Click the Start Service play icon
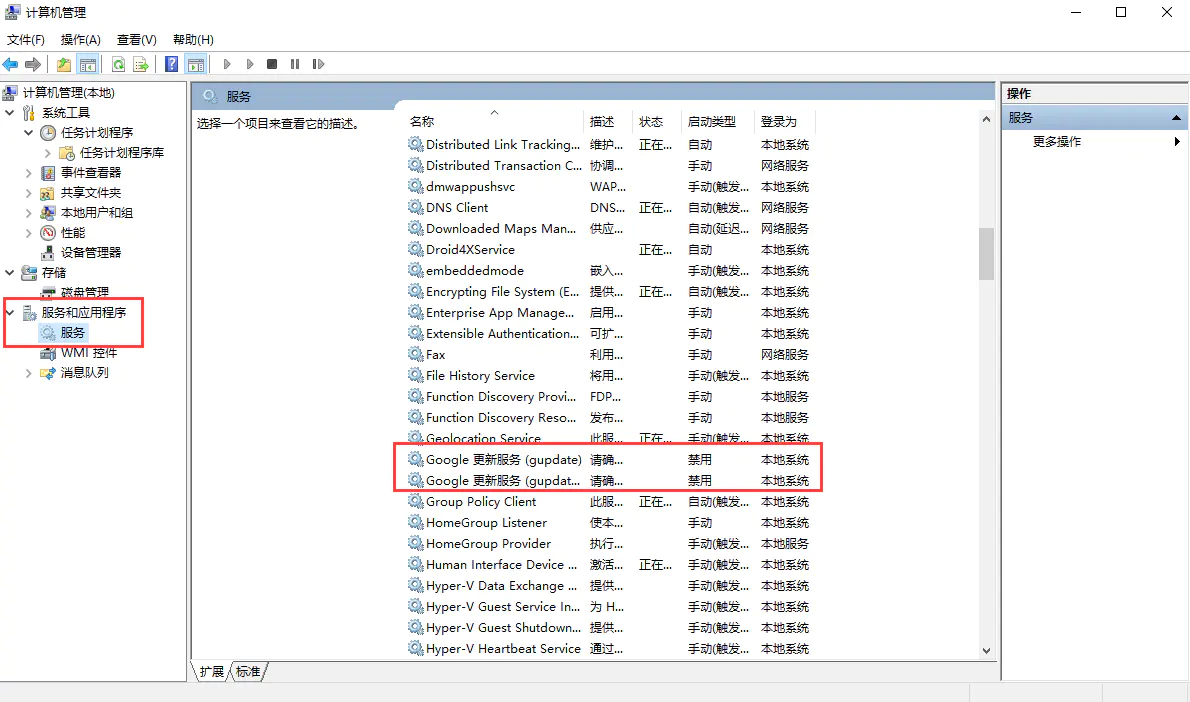The width and height of the screenshot is (1190, 702). click(x=226, y=65)
